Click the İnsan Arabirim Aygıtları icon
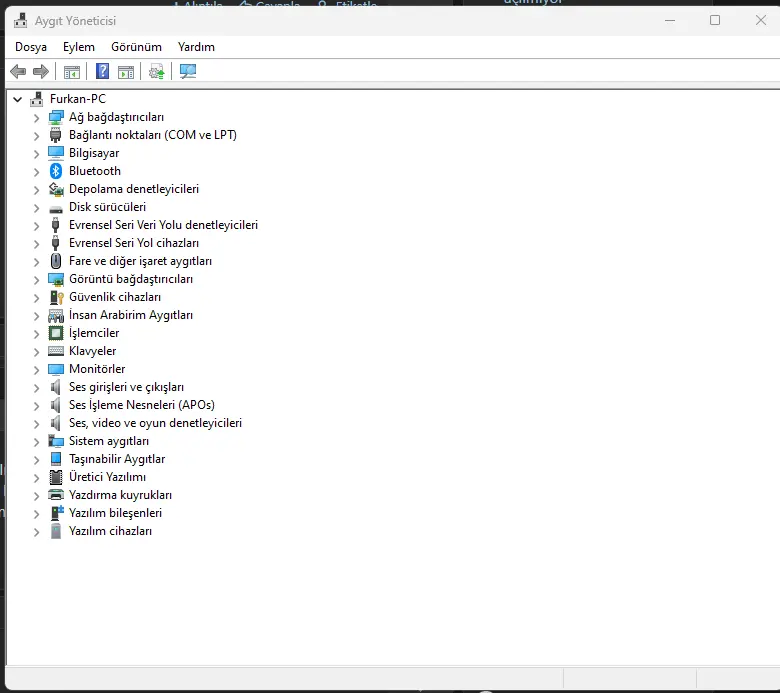 (x=56, y=315)
